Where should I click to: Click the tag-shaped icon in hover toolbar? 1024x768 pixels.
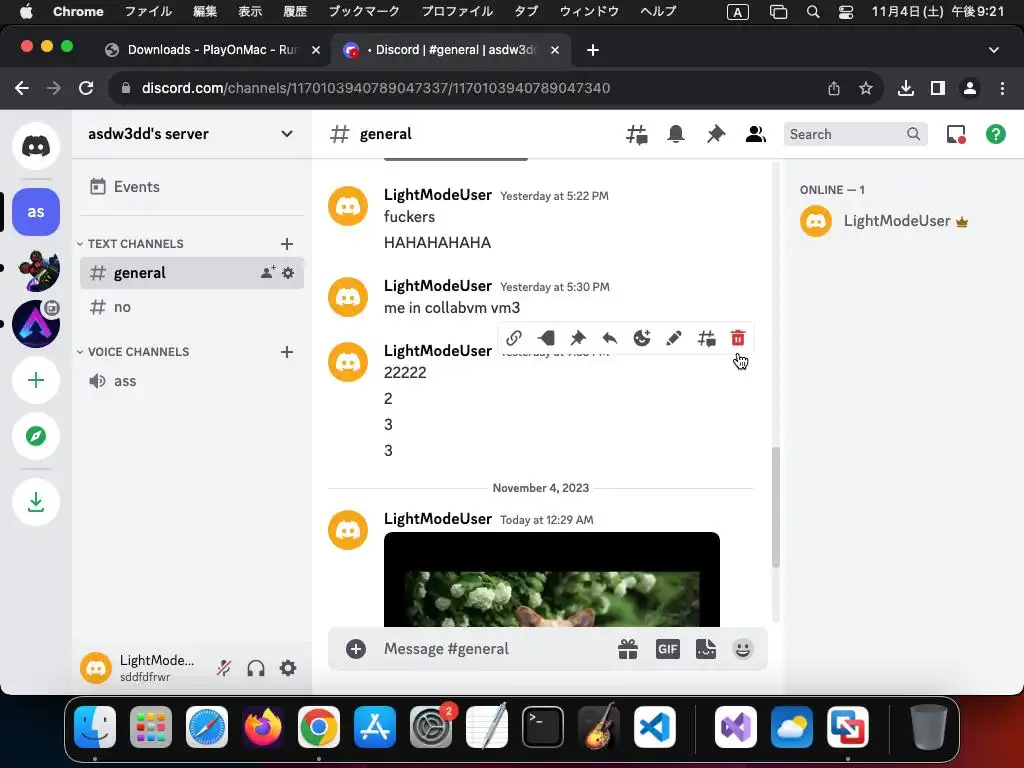[546, 338]
